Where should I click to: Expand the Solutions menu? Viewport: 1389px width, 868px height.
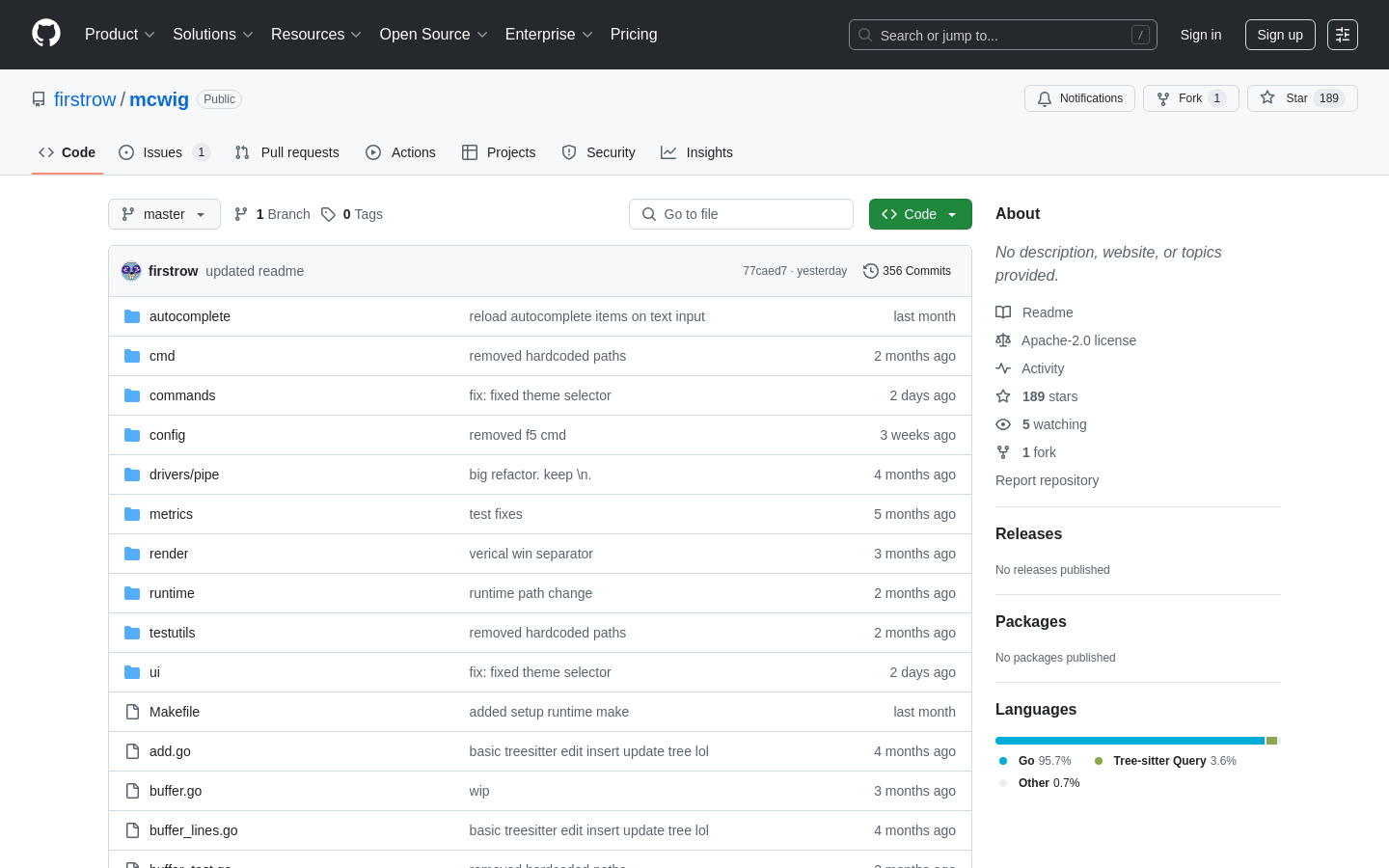coord(213,34)
